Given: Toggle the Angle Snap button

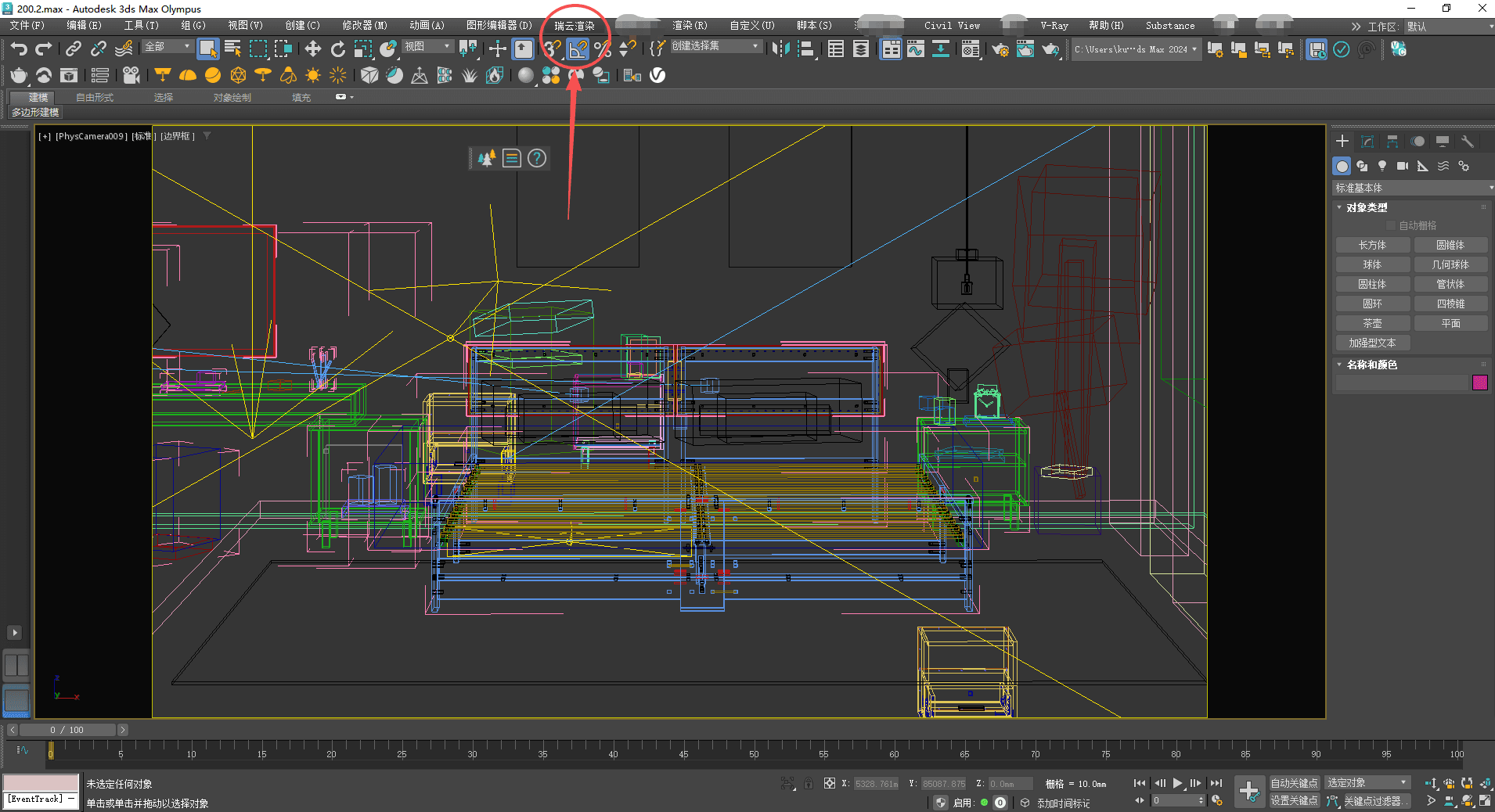Looking at the screenshot, I should coord(578,49).
